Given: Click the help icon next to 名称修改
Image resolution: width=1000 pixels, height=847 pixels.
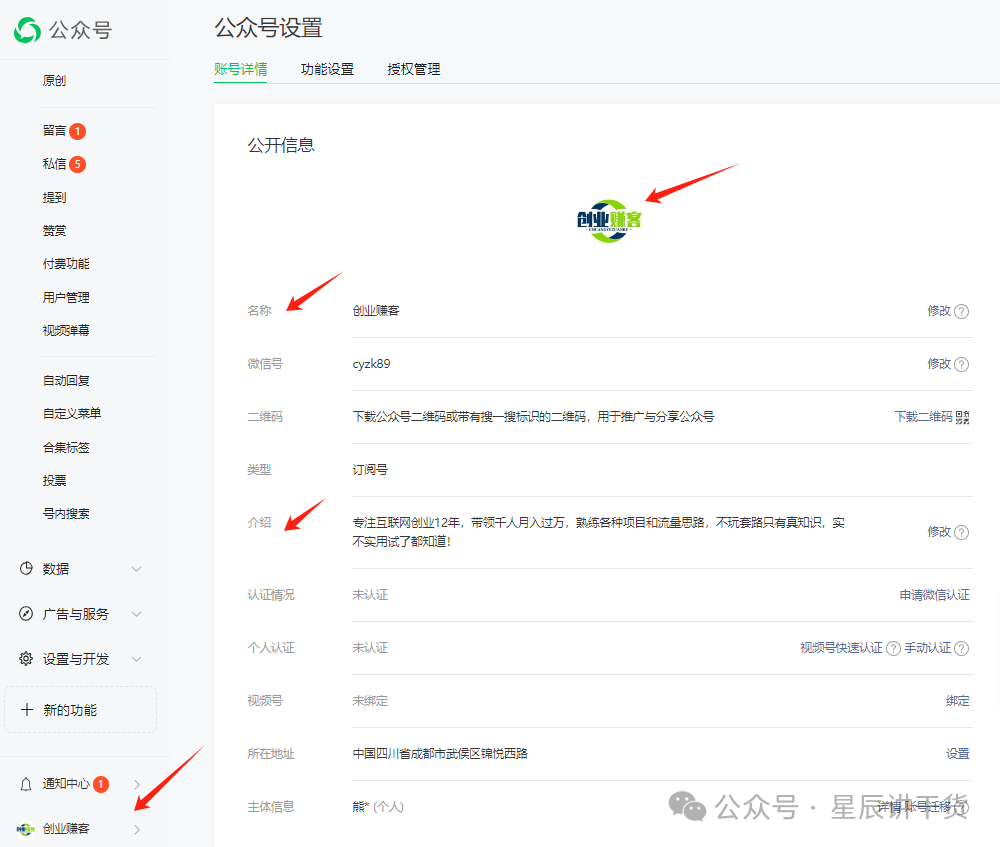Looking at the screenshot, I should [x=961, y=310].
